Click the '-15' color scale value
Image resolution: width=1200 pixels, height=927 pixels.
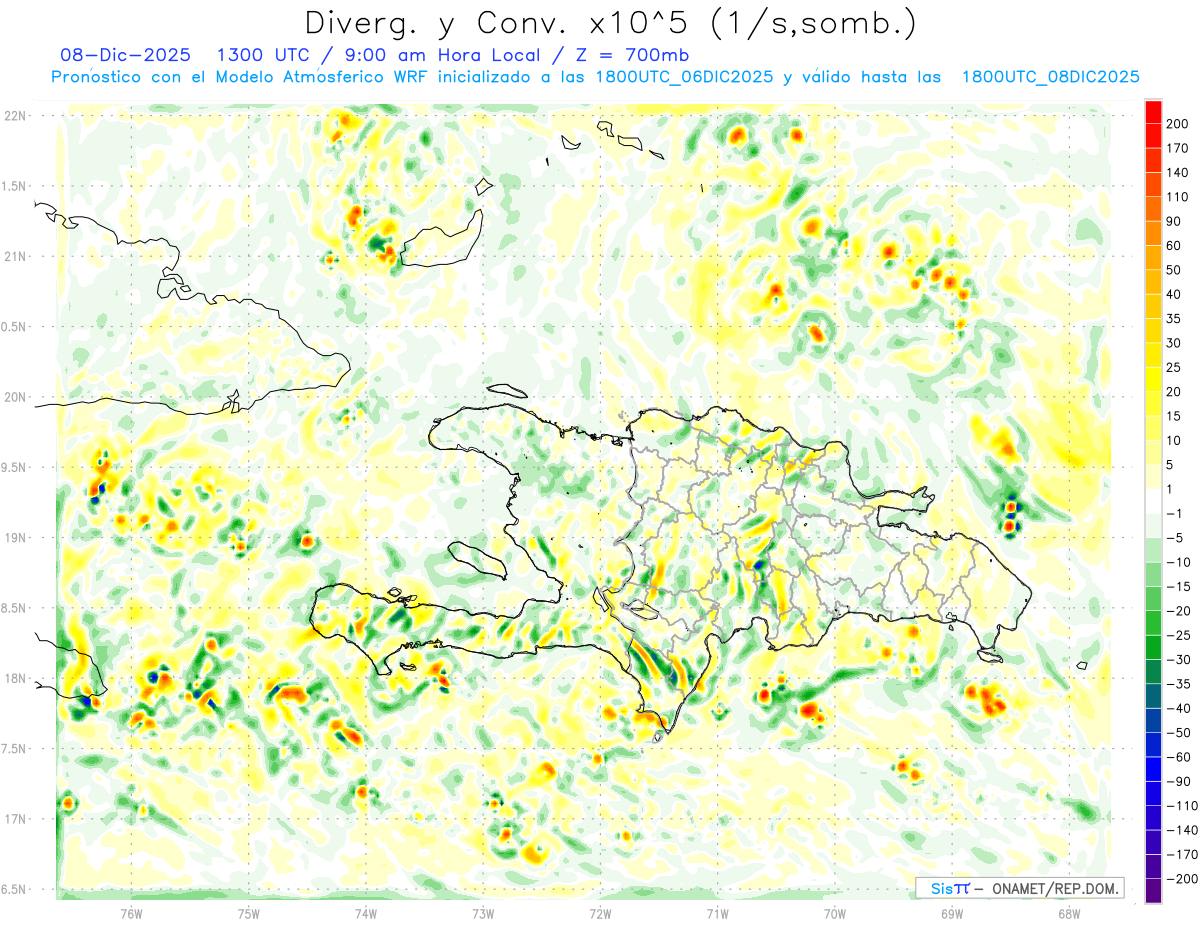1179,587
